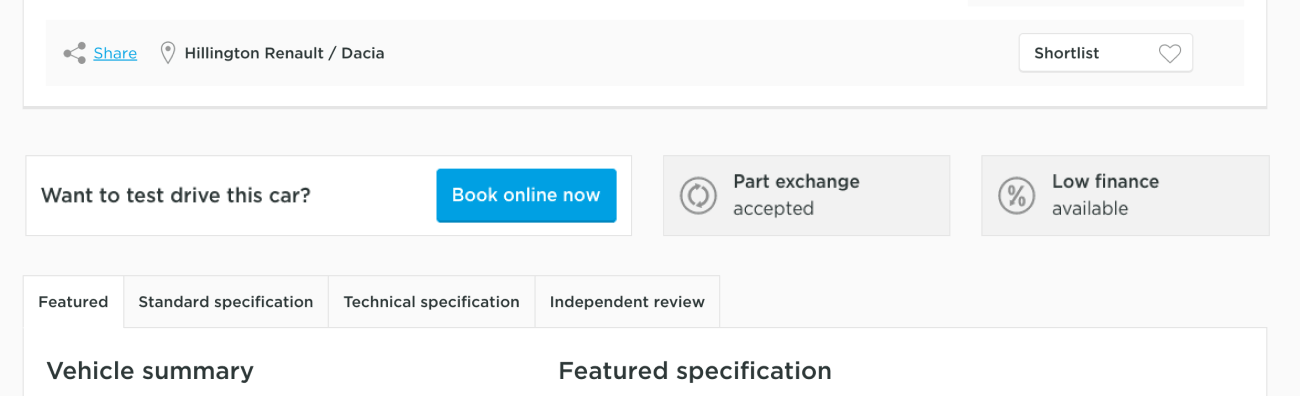The height and width of the screenshot is (396, 1300).
Task: Click the Shortlist button label
Action: (1067, 53)
